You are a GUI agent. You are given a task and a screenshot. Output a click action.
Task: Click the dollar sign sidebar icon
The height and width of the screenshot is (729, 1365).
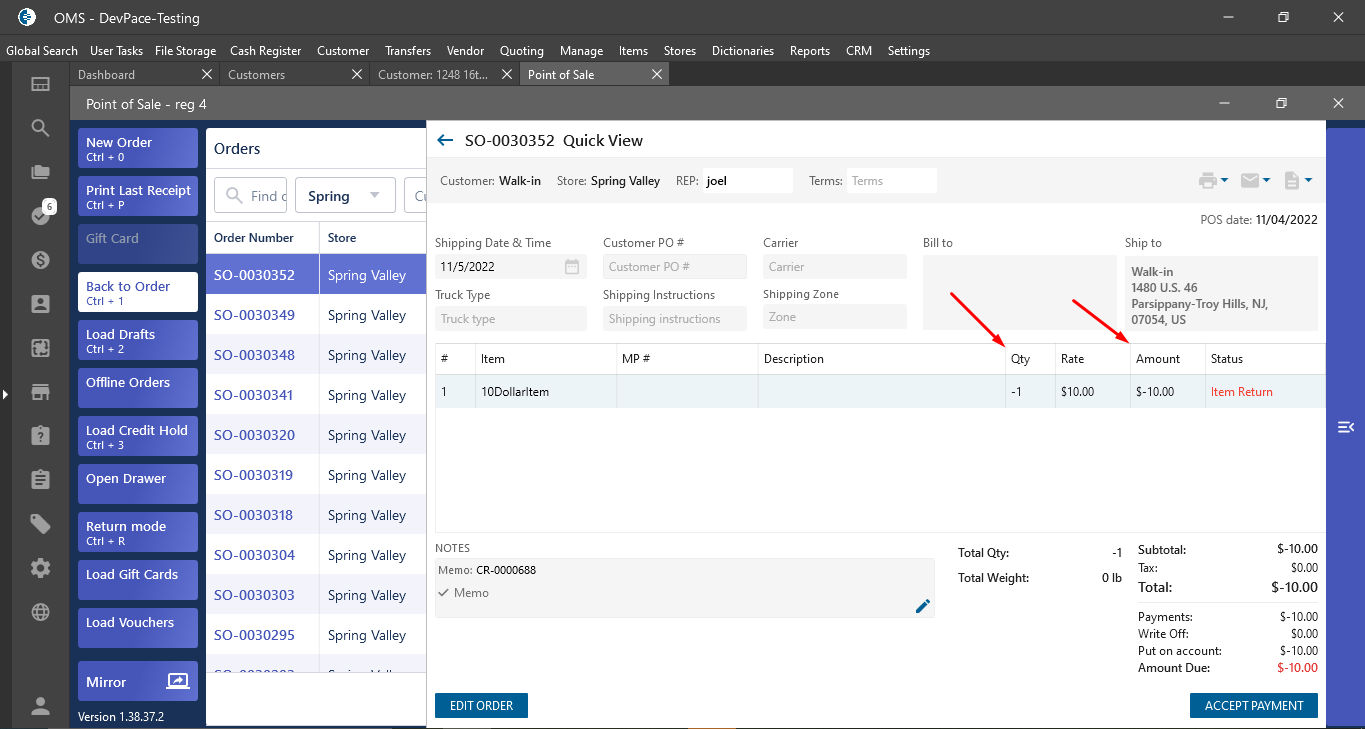(x=40, y=260)
